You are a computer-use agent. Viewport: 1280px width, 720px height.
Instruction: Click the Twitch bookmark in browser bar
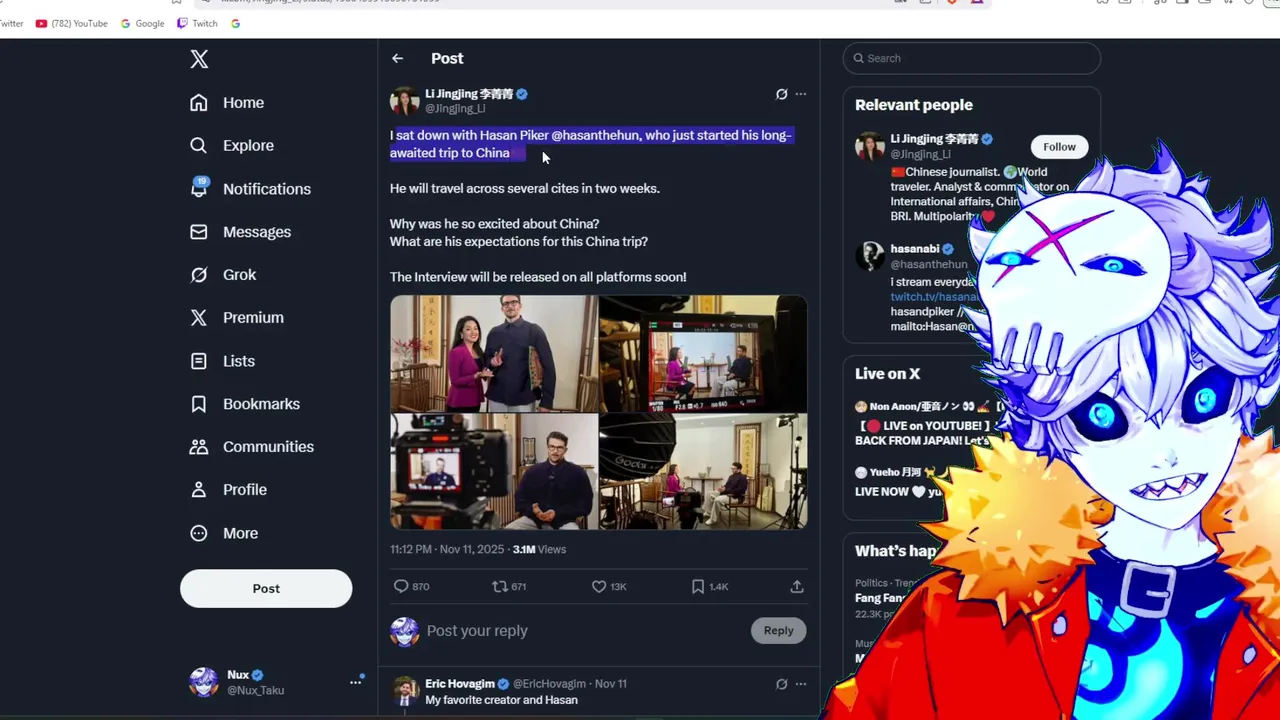click(197, 23)
